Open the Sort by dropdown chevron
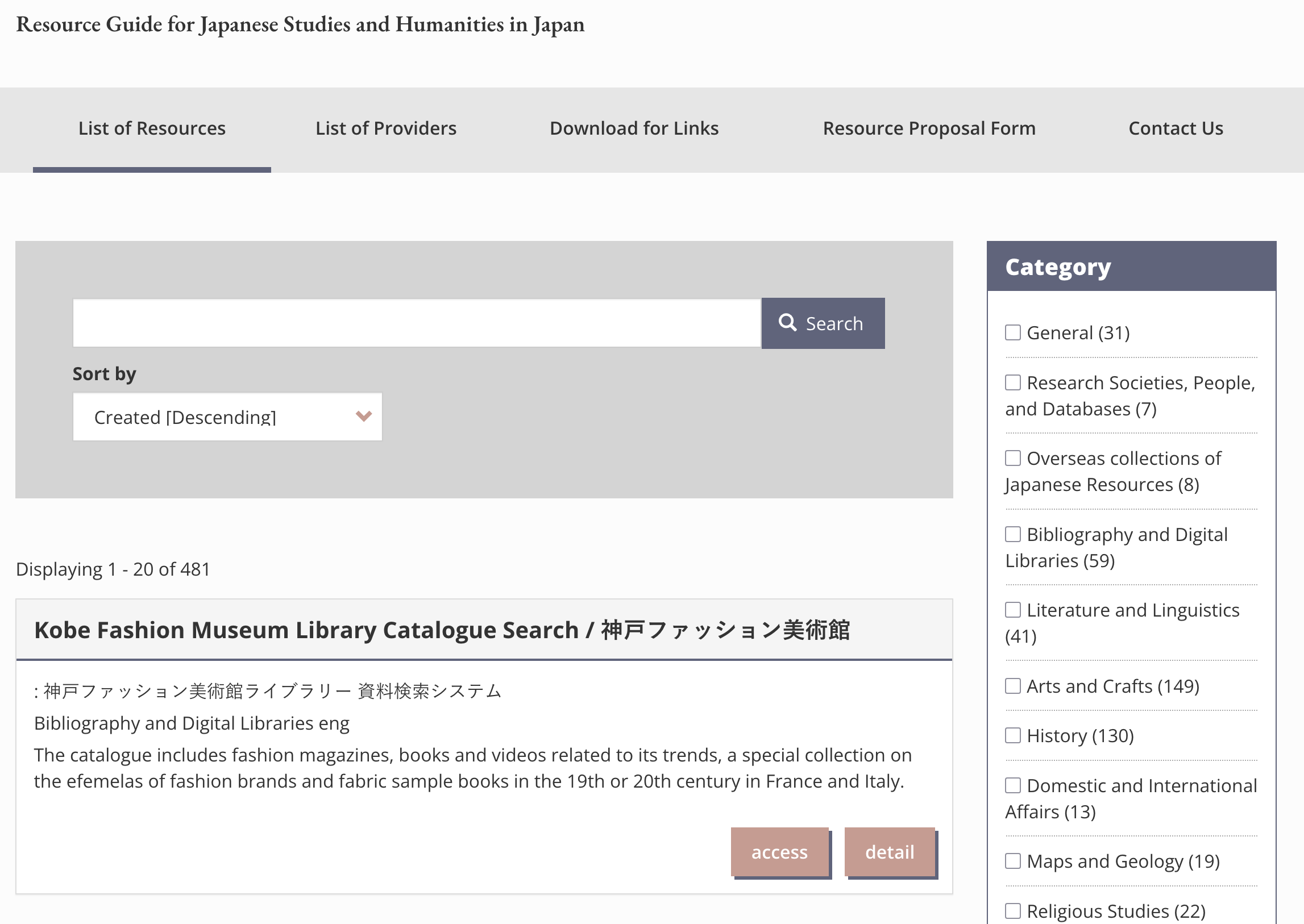Image resolution: width=1304 pixels, height=924 pixels. point(363,416)
